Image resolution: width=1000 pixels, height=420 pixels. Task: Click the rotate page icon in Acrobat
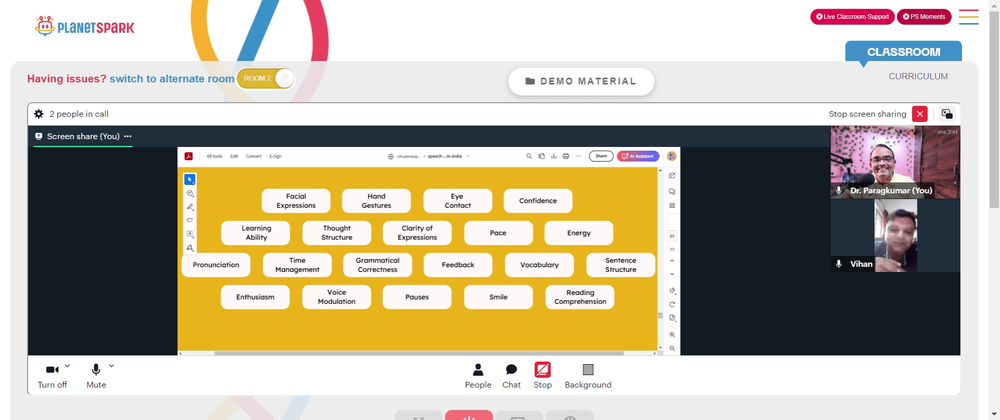(x=672, y=305)
